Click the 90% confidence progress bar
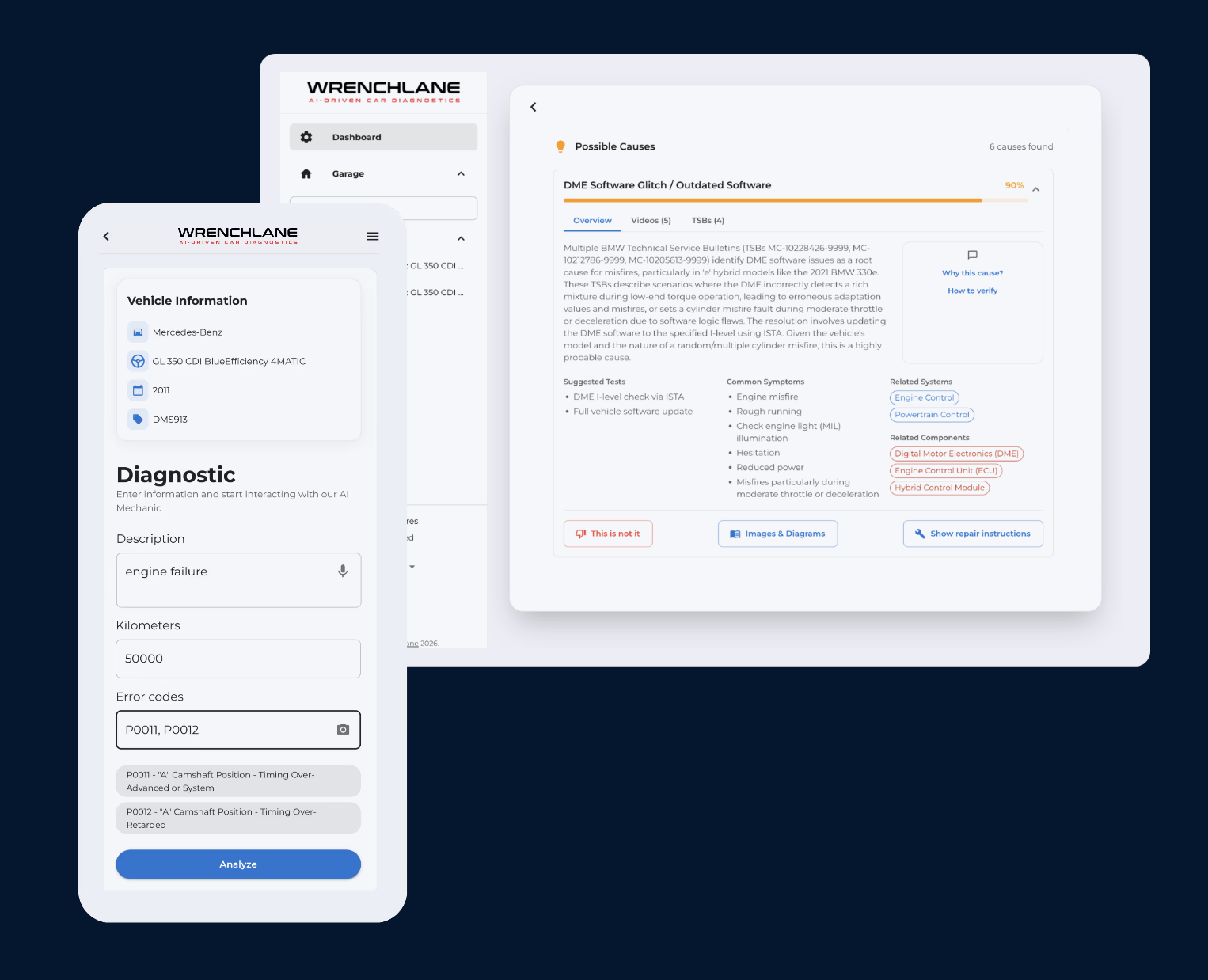This screenshot has width=1208, height=980. 796,200
